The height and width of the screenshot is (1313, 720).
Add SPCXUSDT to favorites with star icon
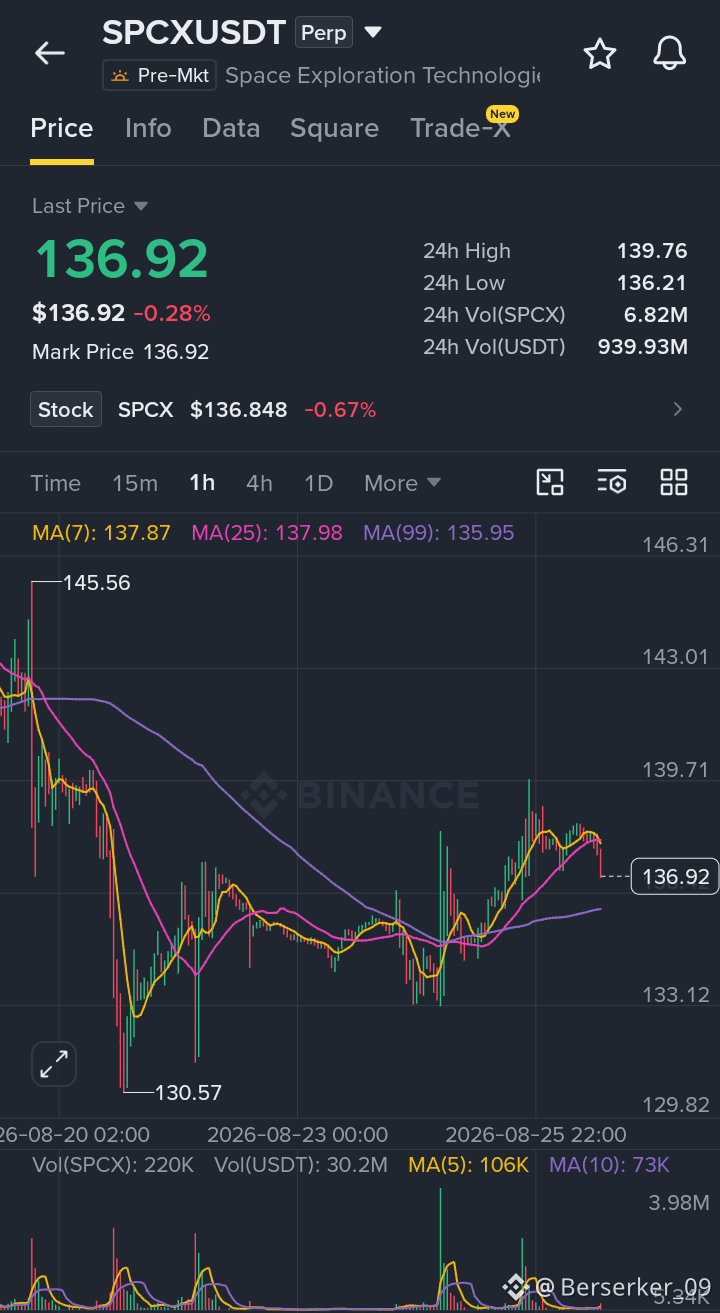pyautogui.click(x=599, y=53)
